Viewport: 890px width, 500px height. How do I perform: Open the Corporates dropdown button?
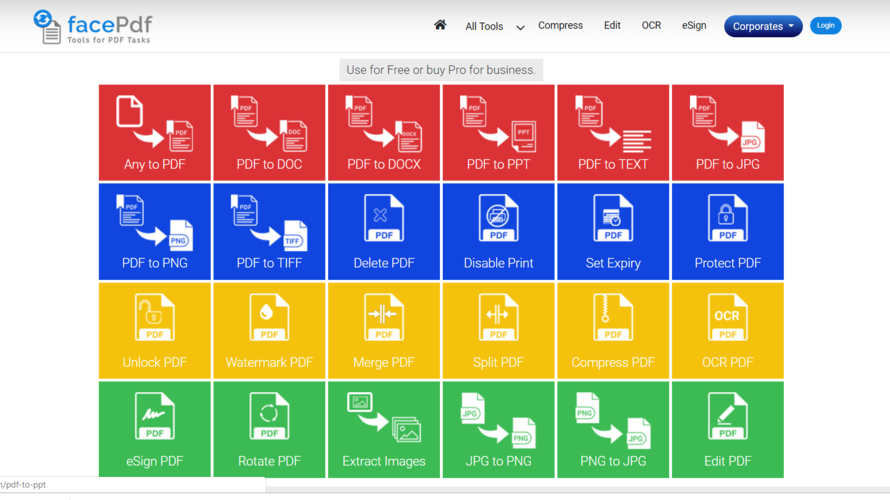point(763,26)
